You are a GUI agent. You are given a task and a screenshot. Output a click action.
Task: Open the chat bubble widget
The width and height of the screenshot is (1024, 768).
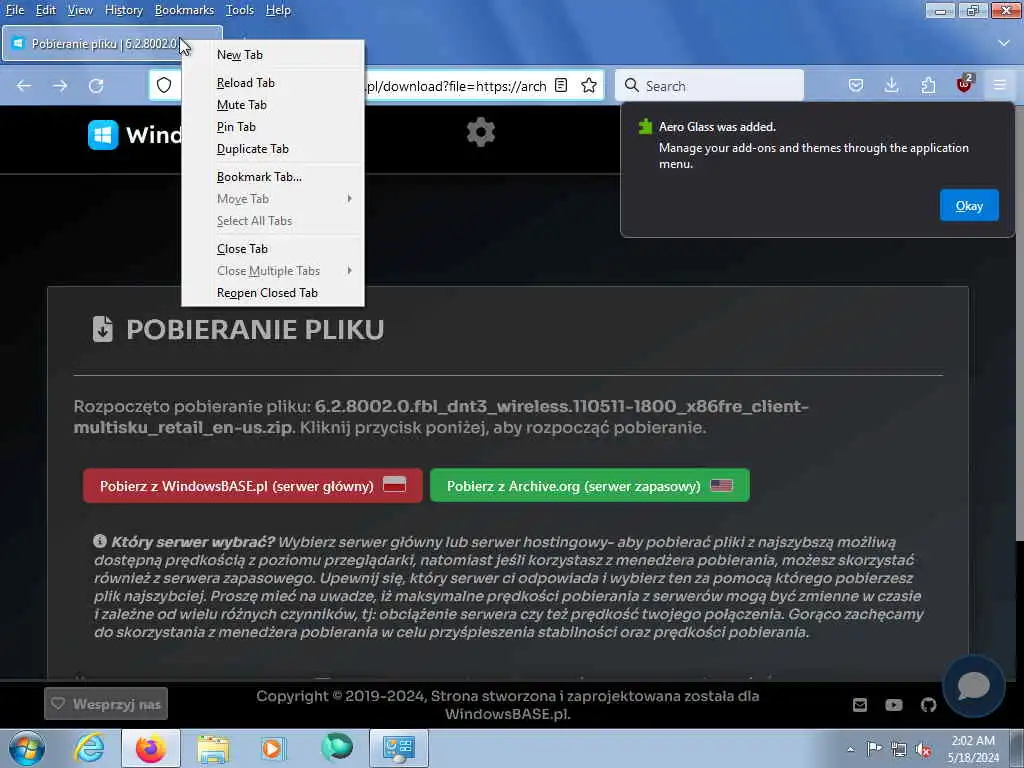point(974,686)
